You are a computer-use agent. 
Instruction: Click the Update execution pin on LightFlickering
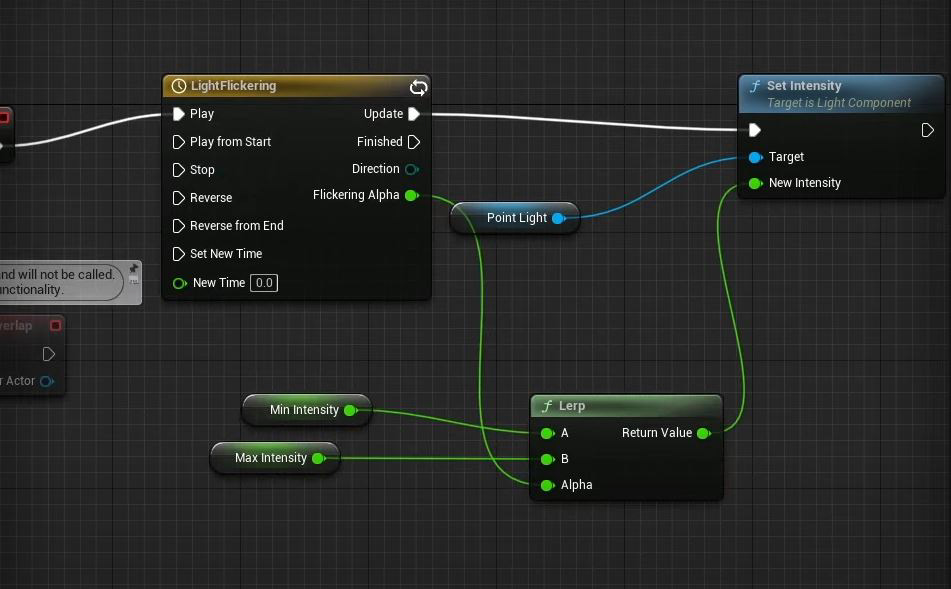[x=414, y=114]
